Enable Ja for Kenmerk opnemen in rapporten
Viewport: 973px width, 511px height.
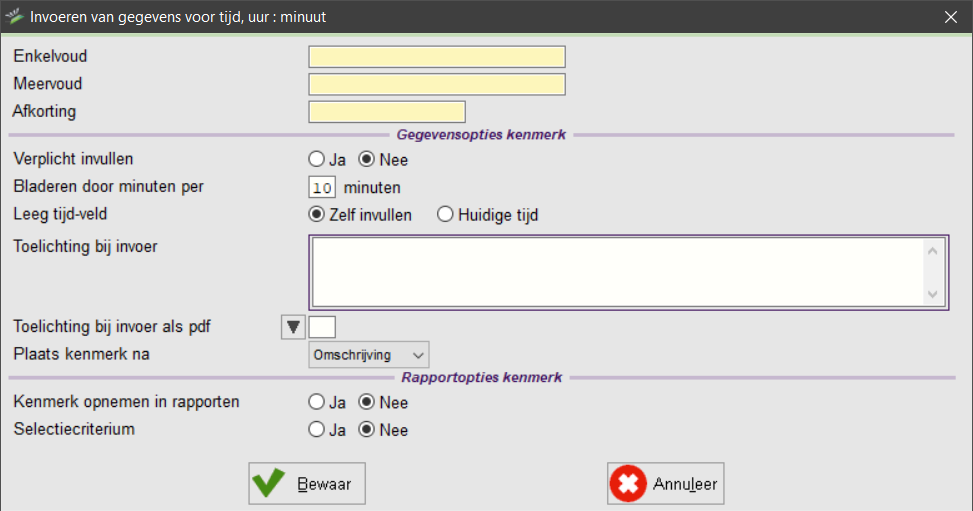317,403
